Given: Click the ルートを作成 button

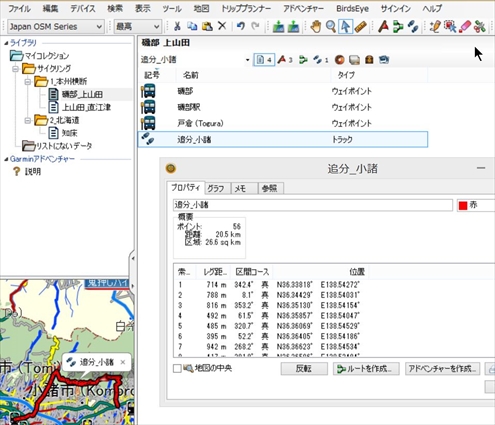Looking at the screenshot, I should coord(366,369).
